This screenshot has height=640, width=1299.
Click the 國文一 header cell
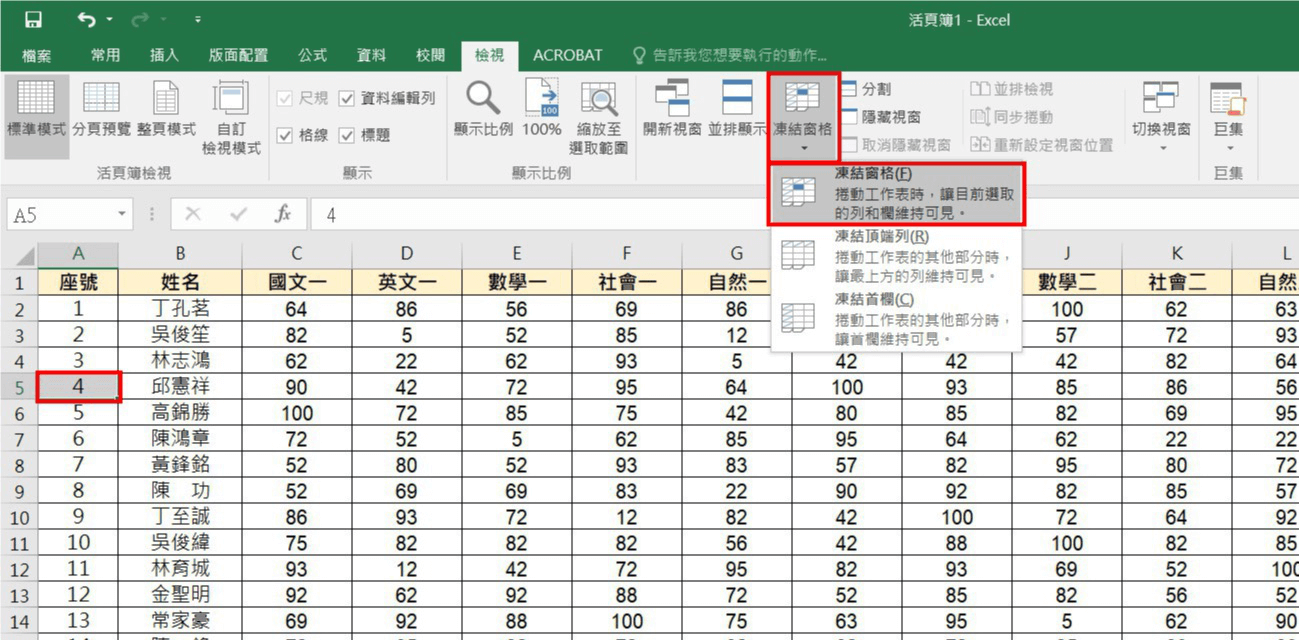[x=296, y=282]
